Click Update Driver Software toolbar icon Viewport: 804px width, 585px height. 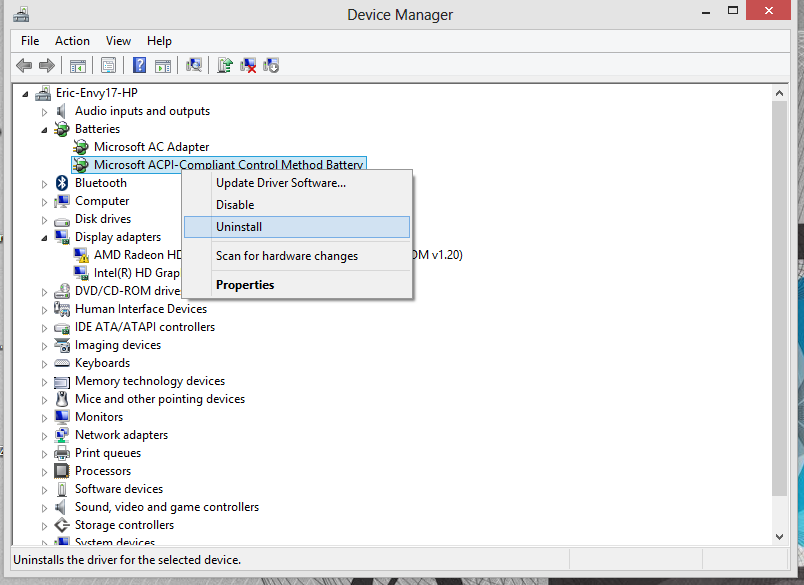click(225, 66)
